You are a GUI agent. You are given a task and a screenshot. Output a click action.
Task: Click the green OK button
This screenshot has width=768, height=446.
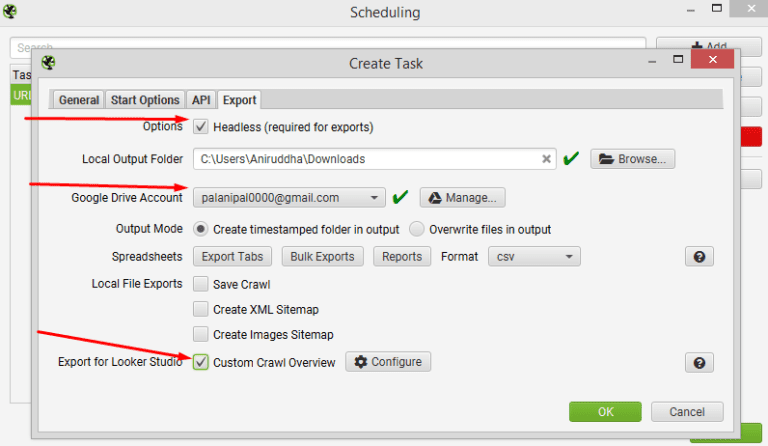coord(605,412)
